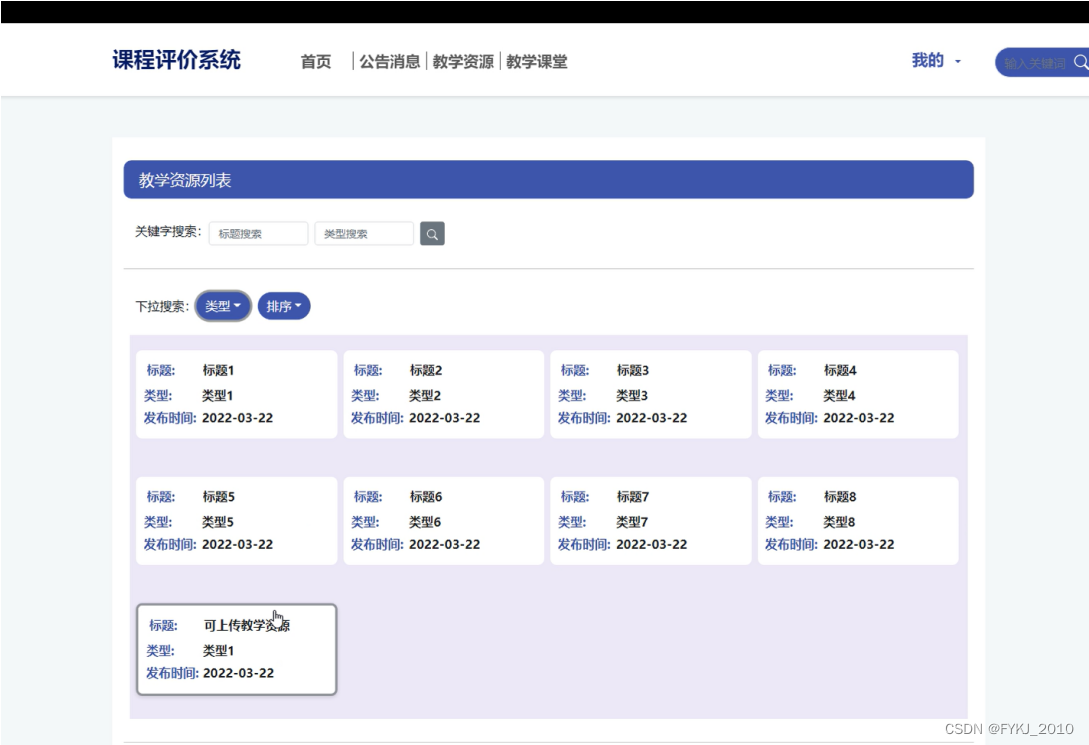This screenshot has height=745, width=1089.
Task: Open 教学课堂 navigation item
Action: [x=537, y=62]
